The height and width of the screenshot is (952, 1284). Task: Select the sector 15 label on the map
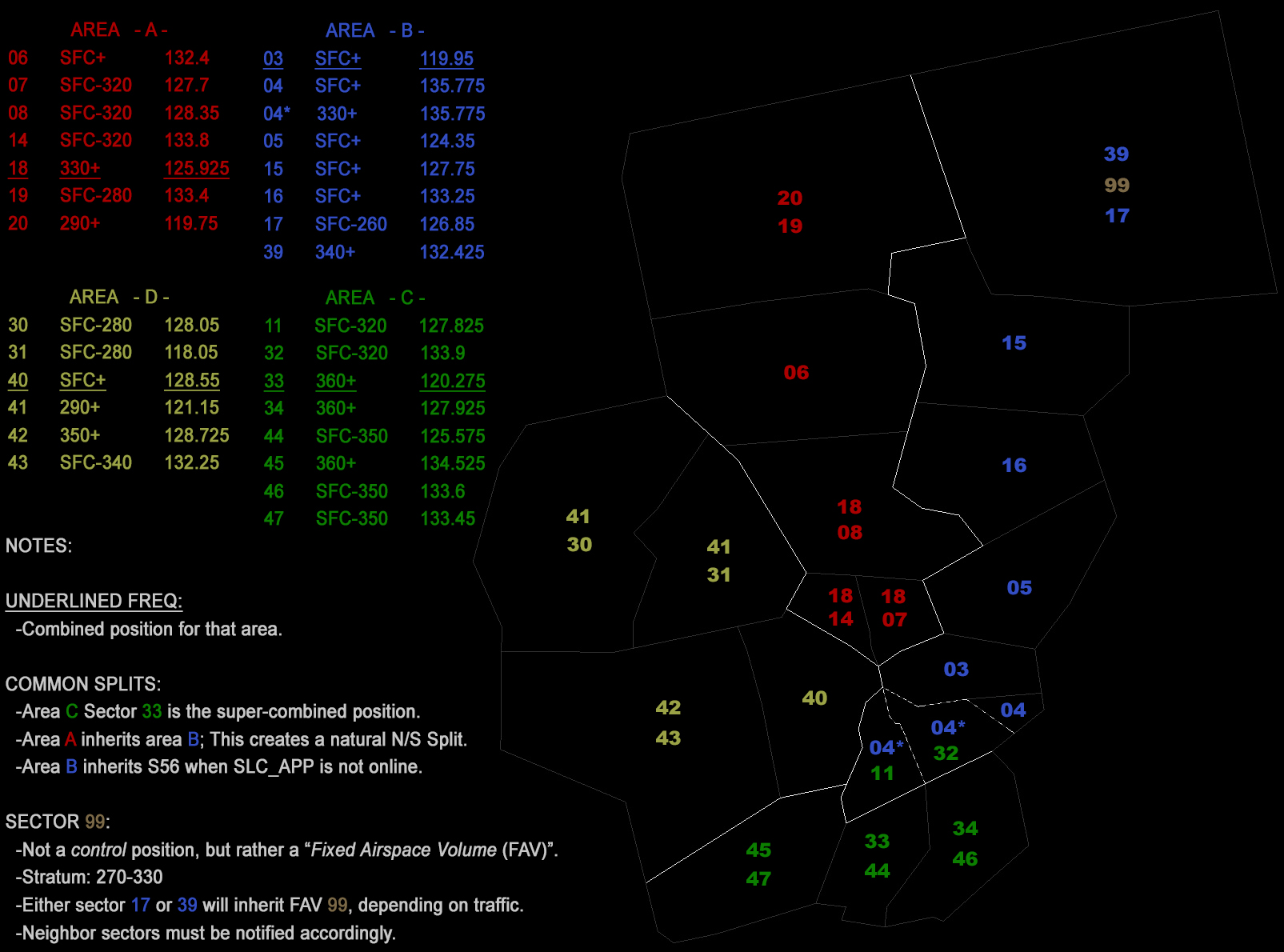1014,343
